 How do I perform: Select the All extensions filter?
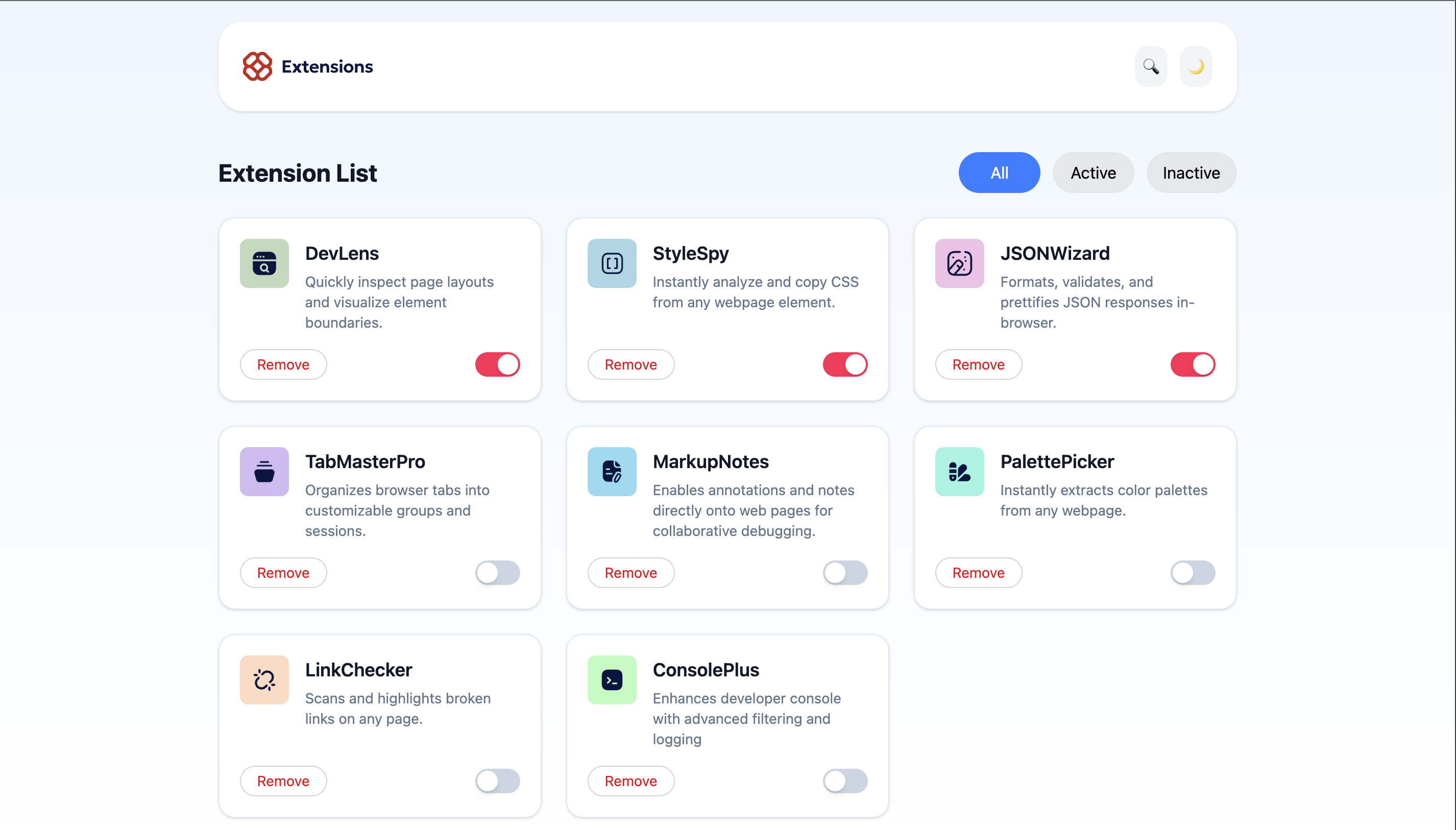click(x=999, y=172)
